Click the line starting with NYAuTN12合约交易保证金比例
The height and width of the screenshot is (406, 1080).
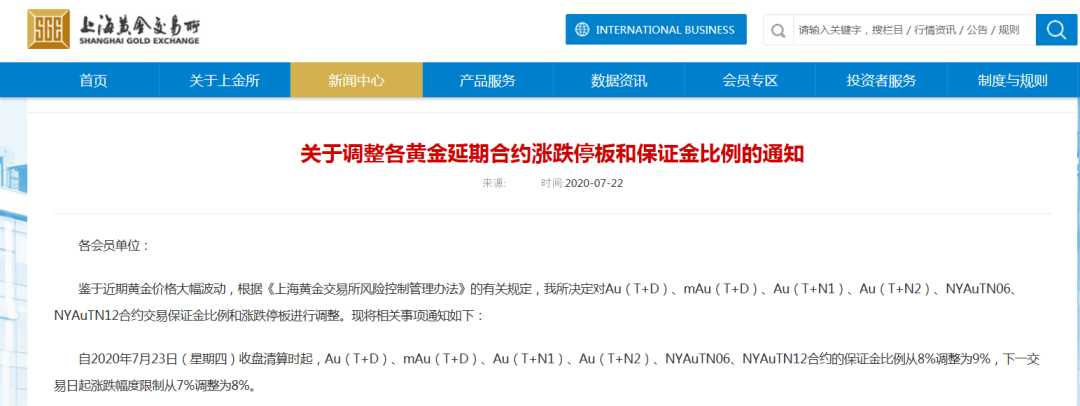(269, 315)
